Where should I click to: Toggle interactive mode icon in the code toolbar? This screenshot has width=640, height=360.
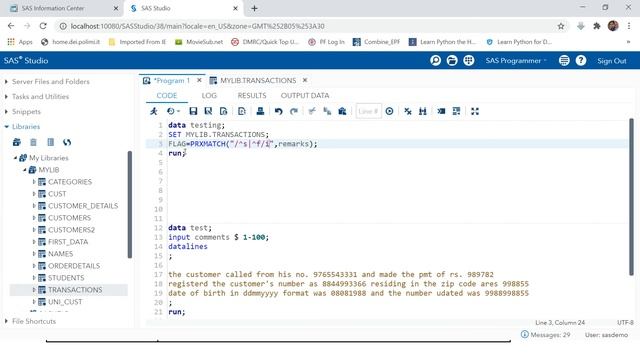point(456,111)
